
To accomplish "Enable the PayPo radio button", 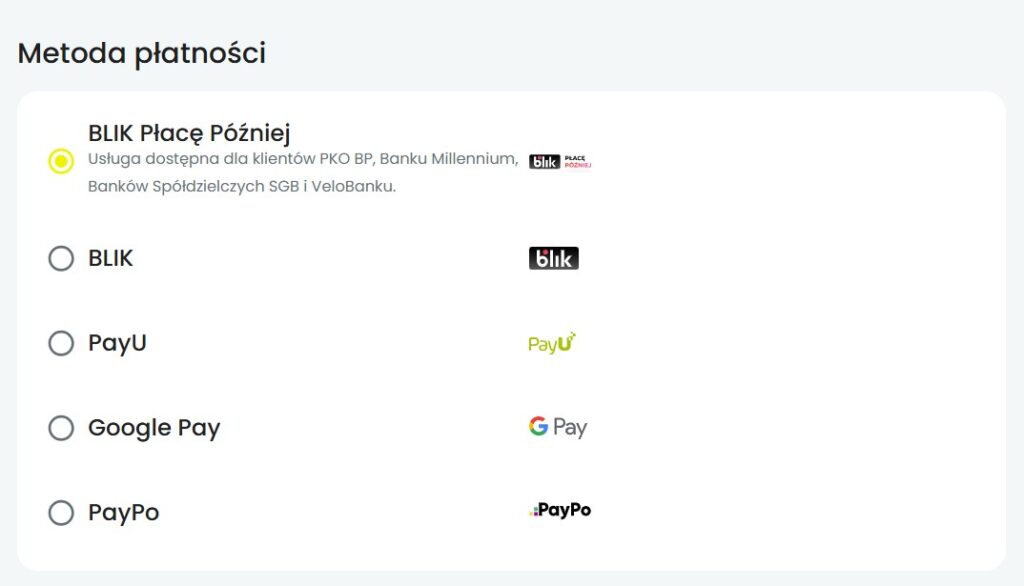I will tap(61, 513).
